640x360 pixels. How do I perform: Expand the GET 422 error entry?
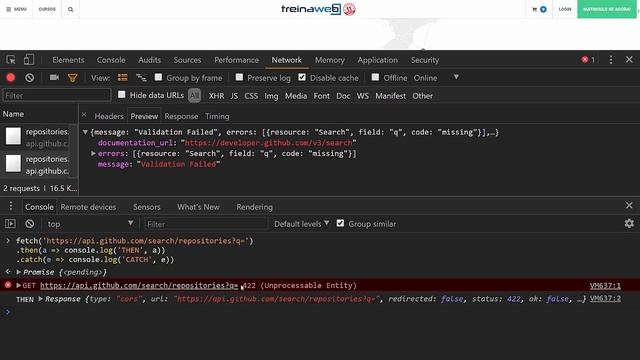pyautogui.click(x=19, y=285)
